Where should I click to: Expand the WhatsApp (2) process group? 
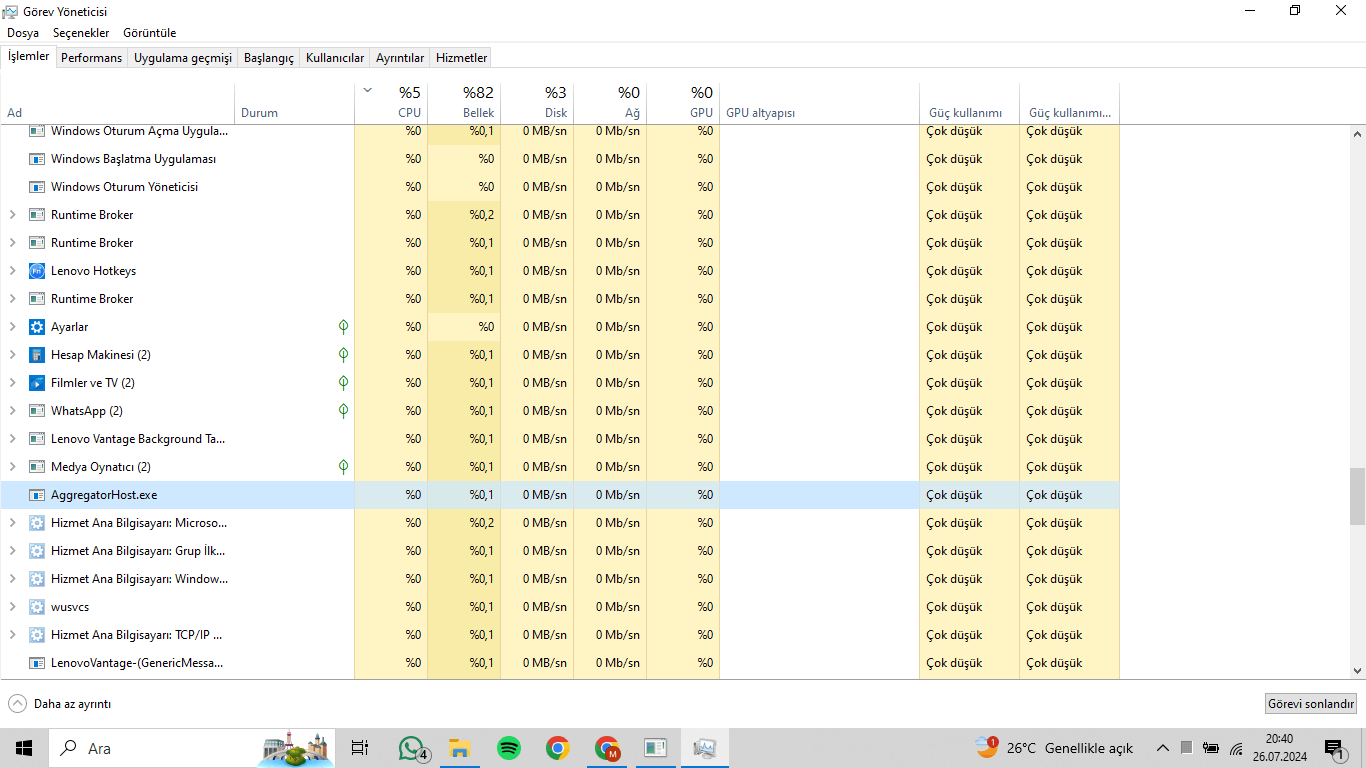pyautogui.click(x=13, y=411)
